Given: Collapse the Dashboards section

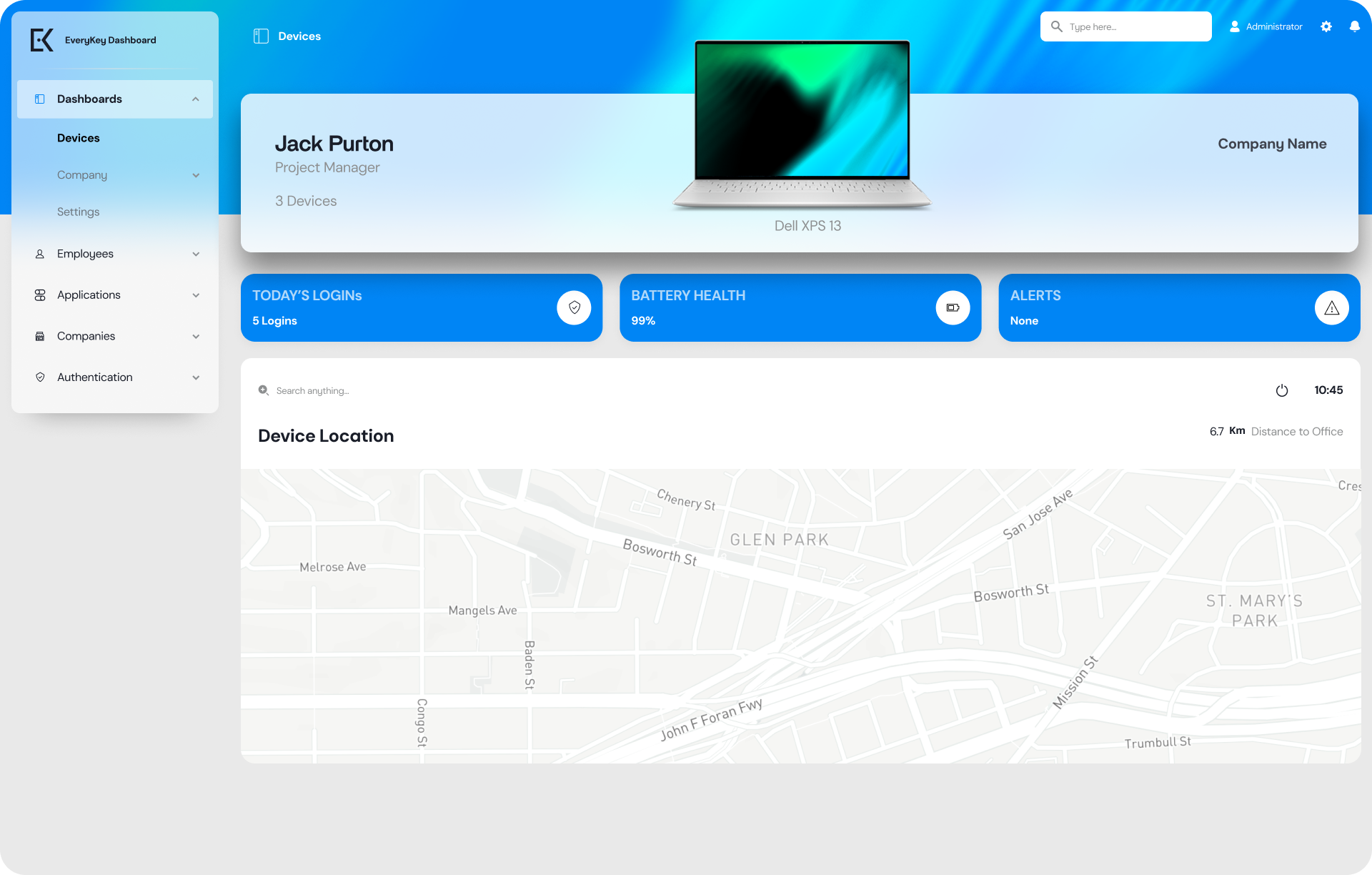Looking at the screenshot, I should click(196, 99).
